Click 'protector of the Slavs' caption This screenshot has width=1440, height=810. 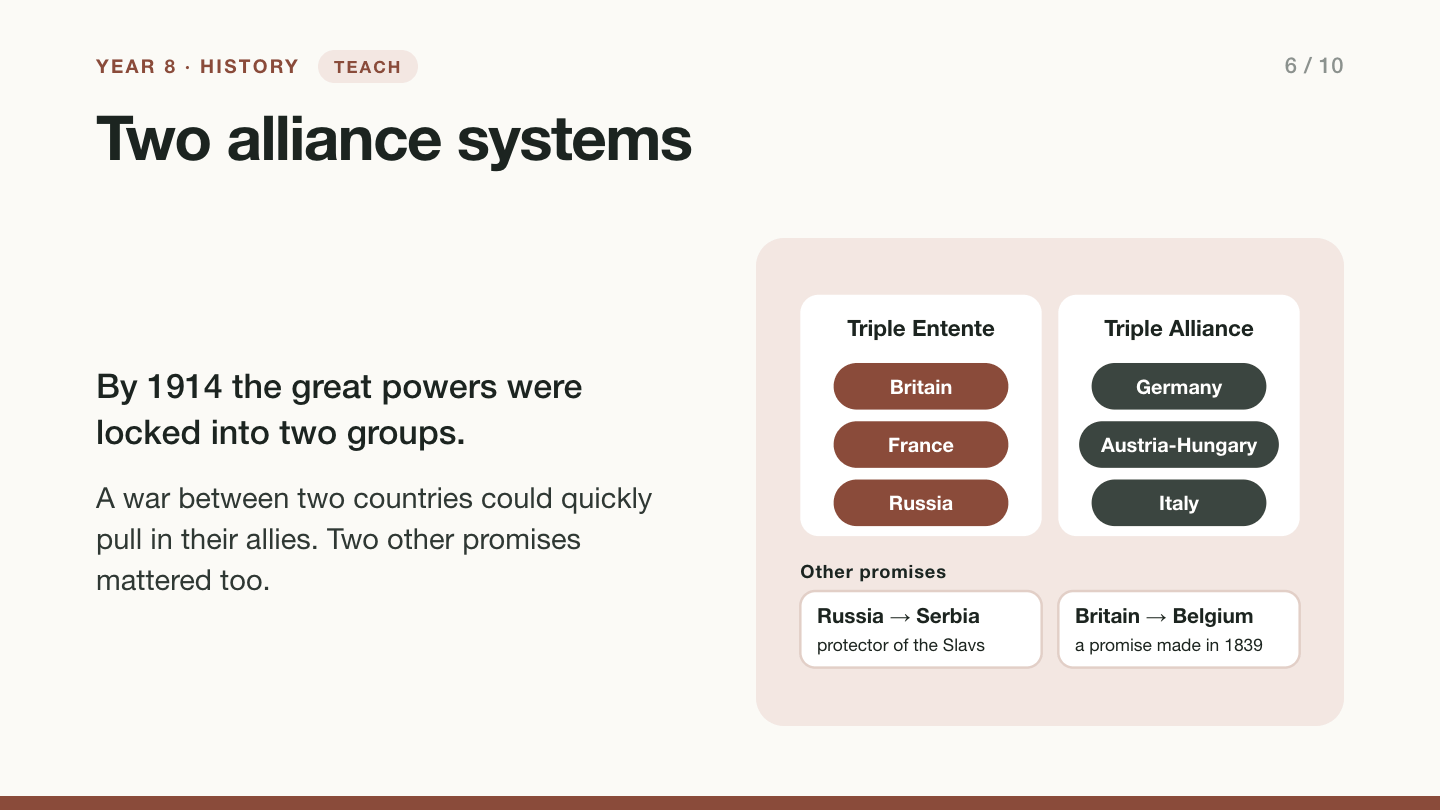[x=901, y=645]
